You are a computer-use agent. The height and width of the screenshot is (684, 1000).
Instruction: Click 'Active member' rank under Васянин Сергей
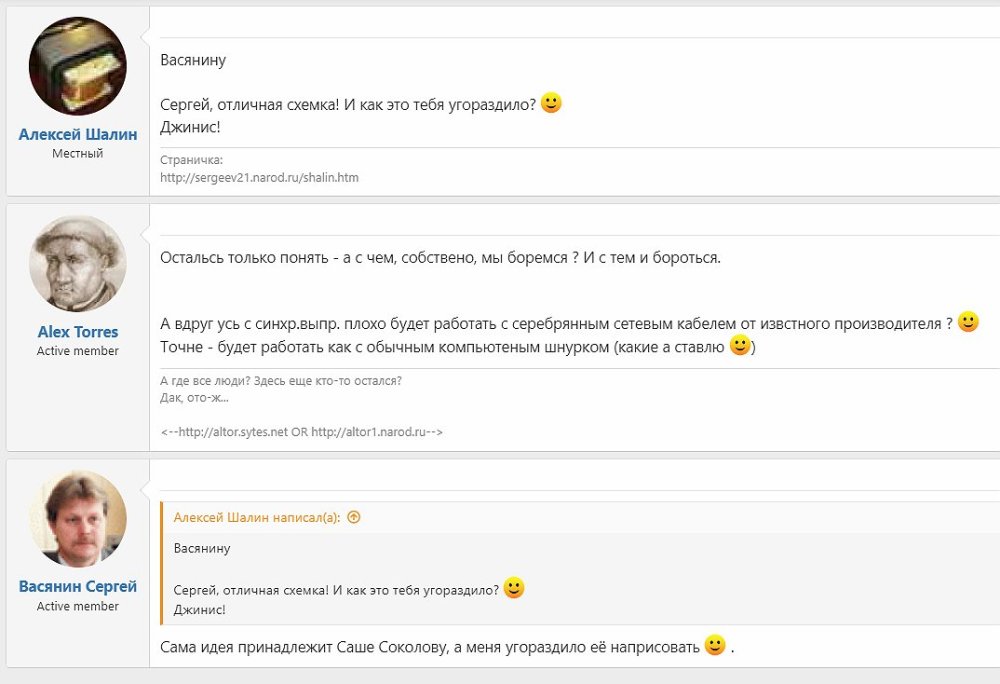[x=78, y=606]
